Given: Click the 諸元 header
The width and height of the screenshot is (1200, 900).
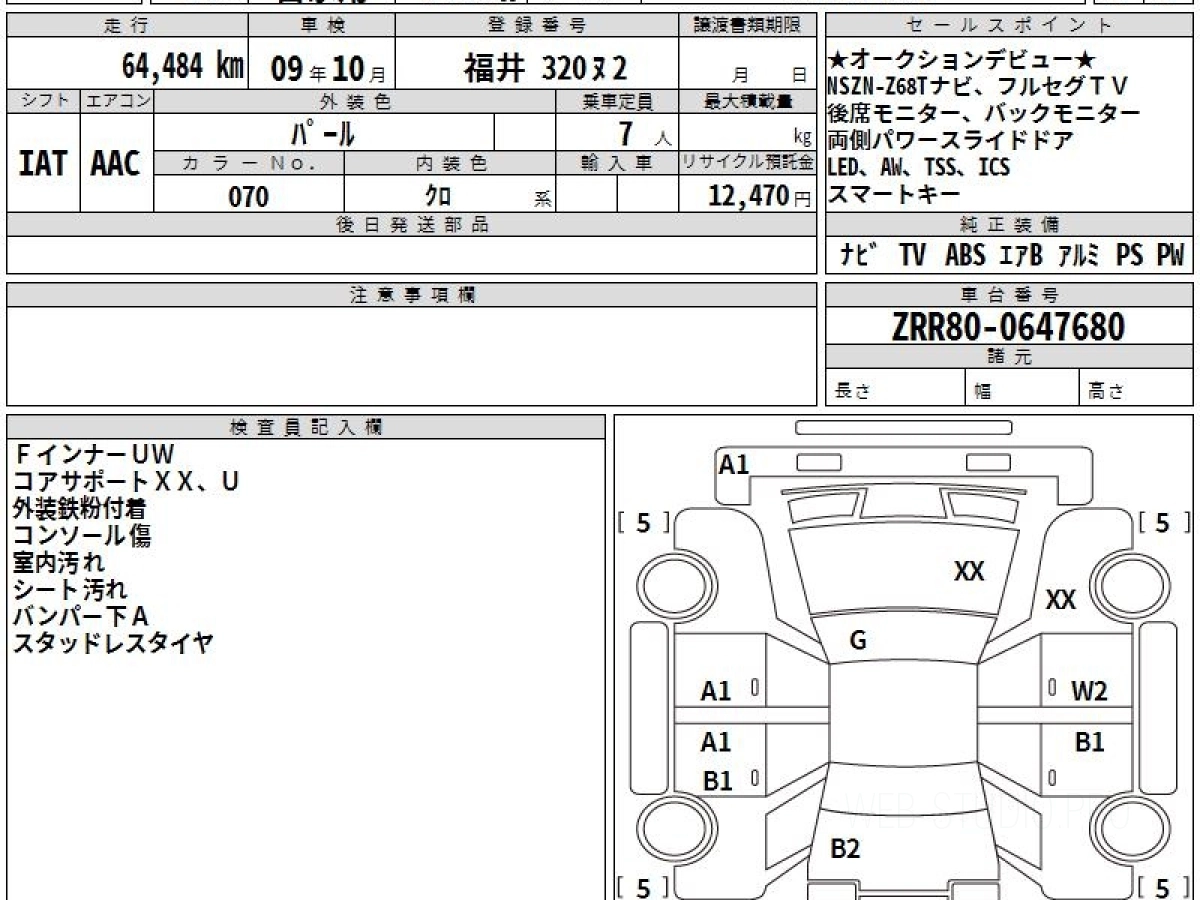Looking at the screenshot, I should click(x=1009, y=358).
